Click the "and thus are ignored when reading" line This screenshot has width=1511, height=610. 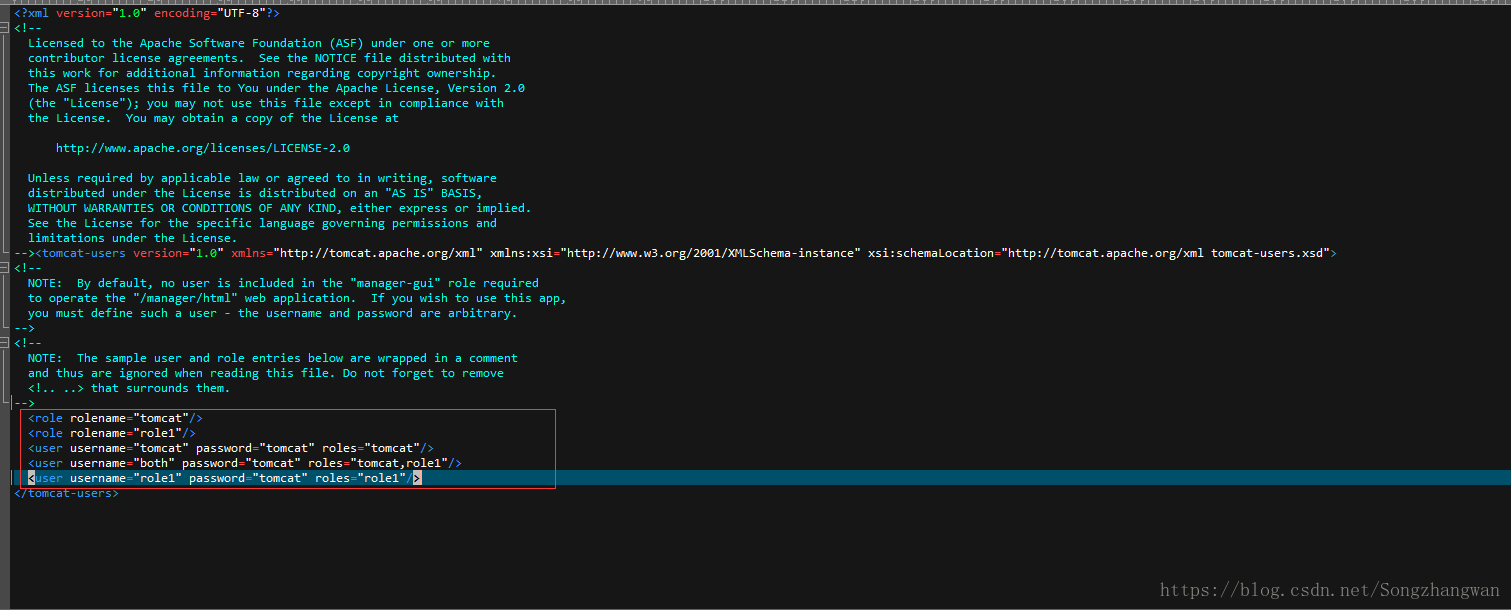tap(266, 373)
